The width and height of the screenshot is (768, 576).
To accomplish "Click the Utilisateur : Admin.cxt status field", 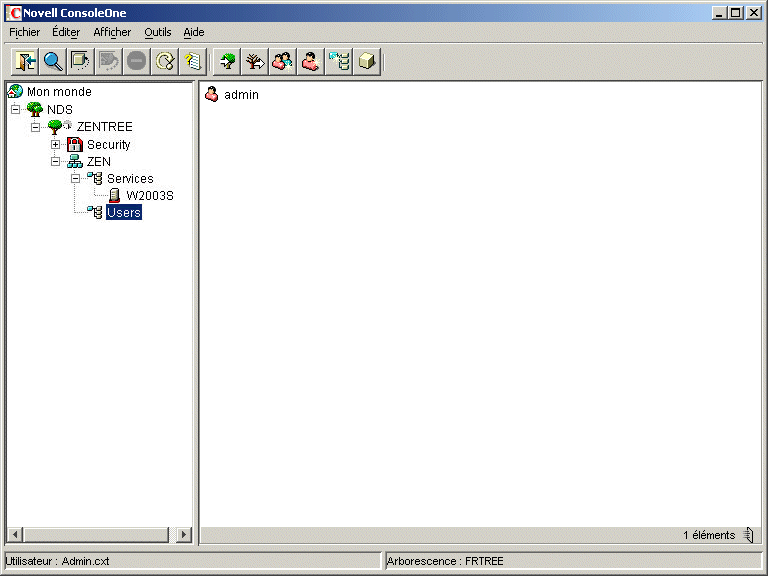I will (x=193, y=561).
